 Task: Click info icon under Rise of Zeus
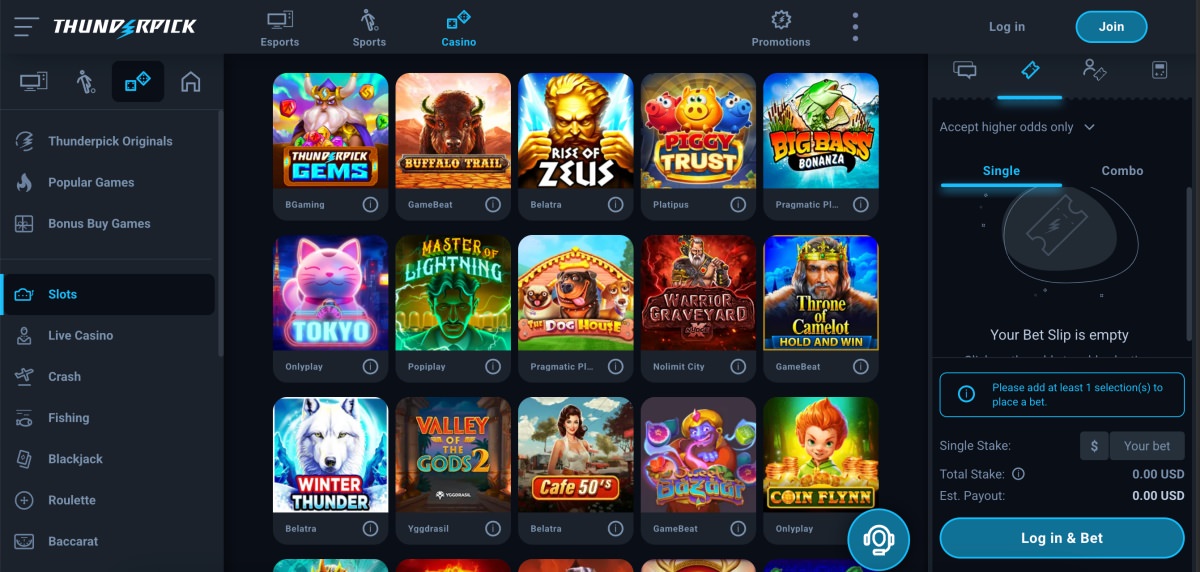(x=615, y=204)
